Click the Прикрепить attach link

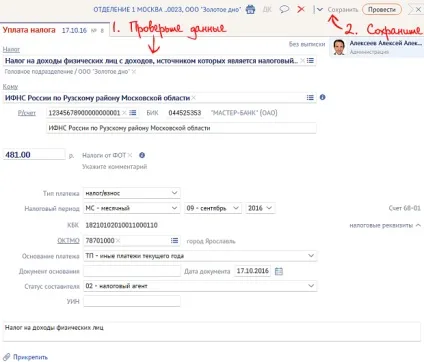pyautogui.click(x=30, y=357)
